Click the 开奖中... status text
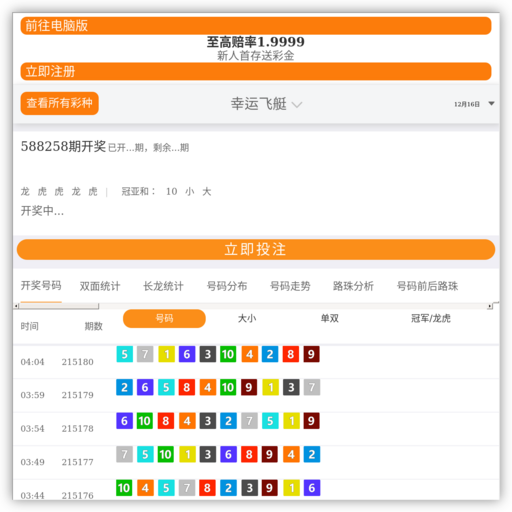The width and height of the screenshot is (512, 512). coord(42,211)
